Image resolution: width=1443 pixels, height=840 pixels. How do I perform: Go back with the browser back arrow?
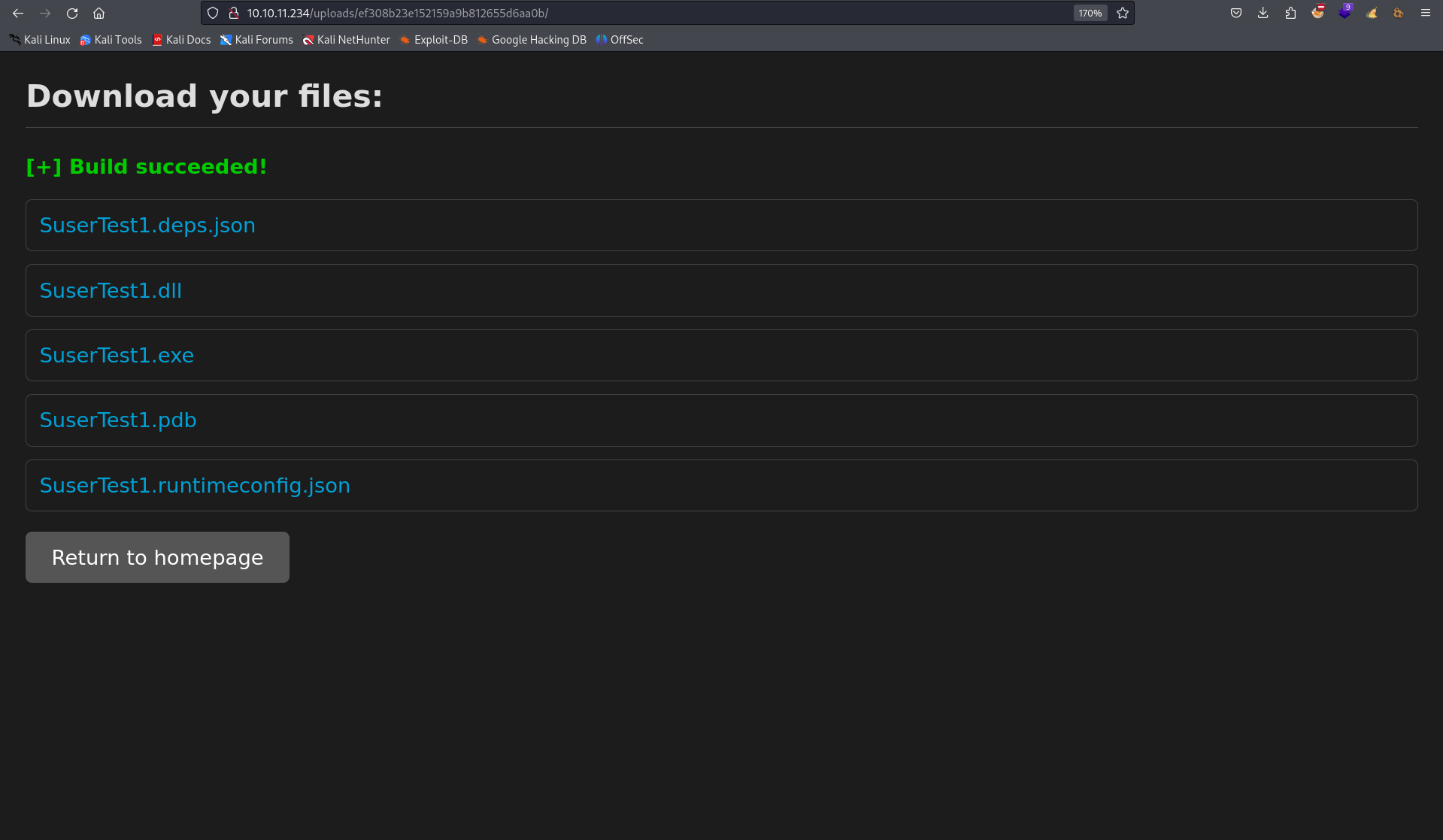(x=18, y=13)
